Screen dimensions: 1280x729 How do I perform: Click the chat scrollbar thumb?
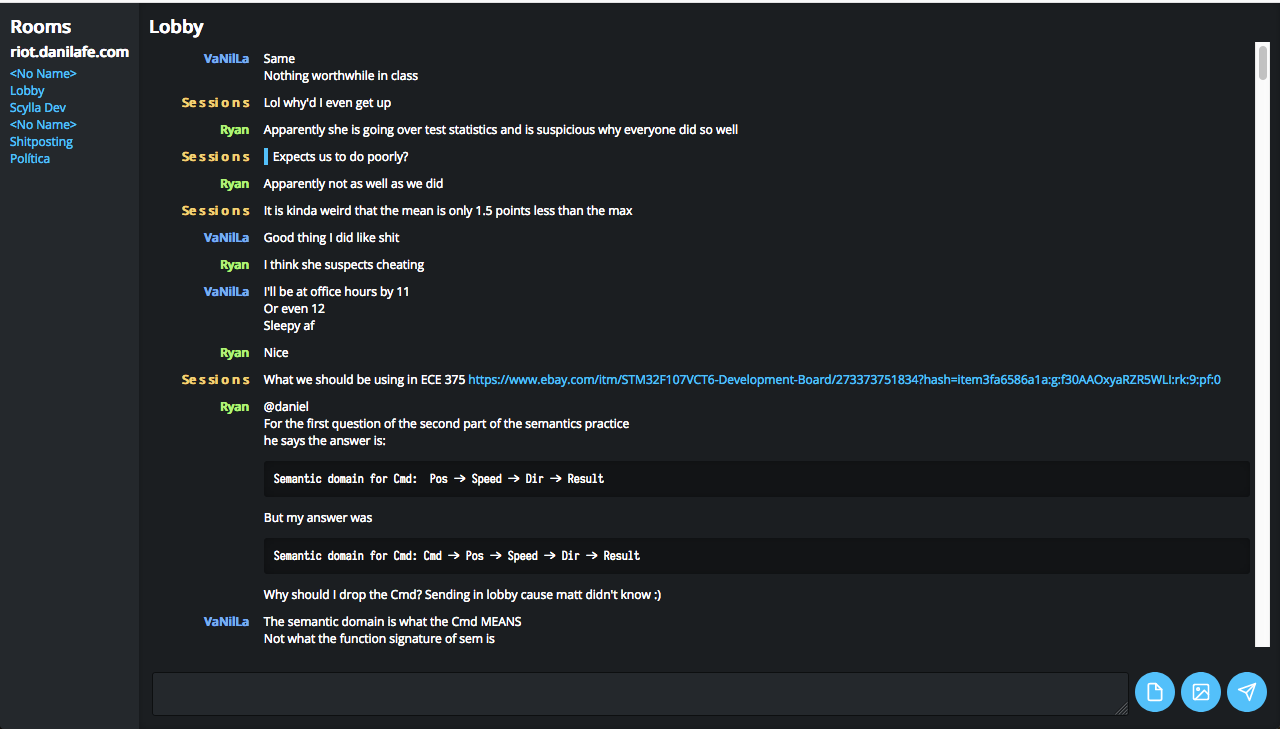click(x=1262, y=62)
